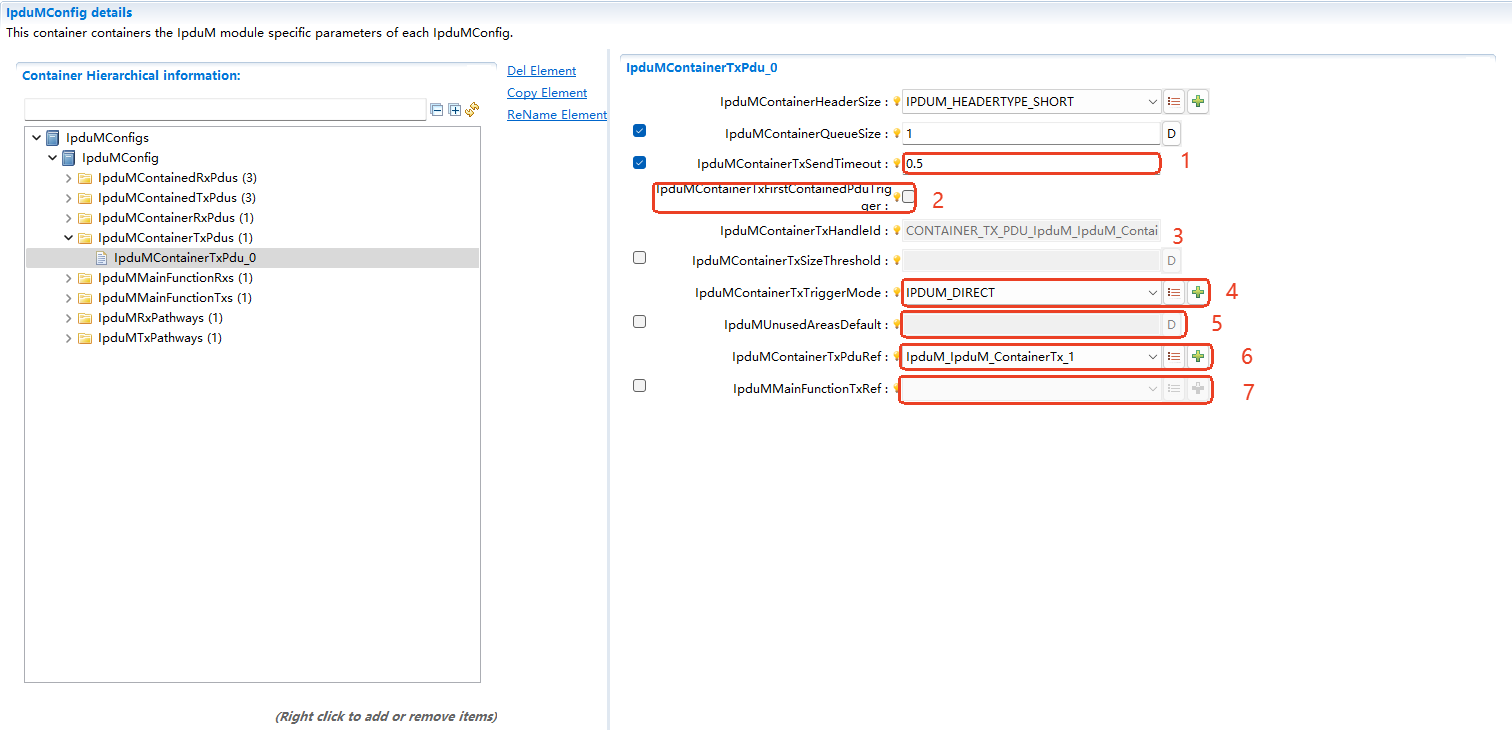Click the D button for IpduMUnusedAreasDefault
This screenshot has height=733, width=1512.
coord(1170,323)
